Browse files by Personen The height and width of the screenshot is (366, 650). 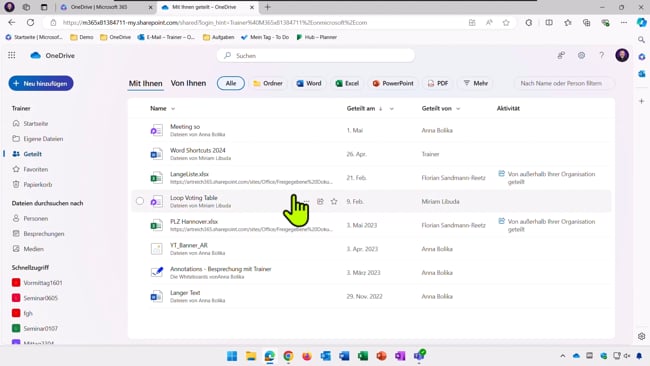[35, 218]
